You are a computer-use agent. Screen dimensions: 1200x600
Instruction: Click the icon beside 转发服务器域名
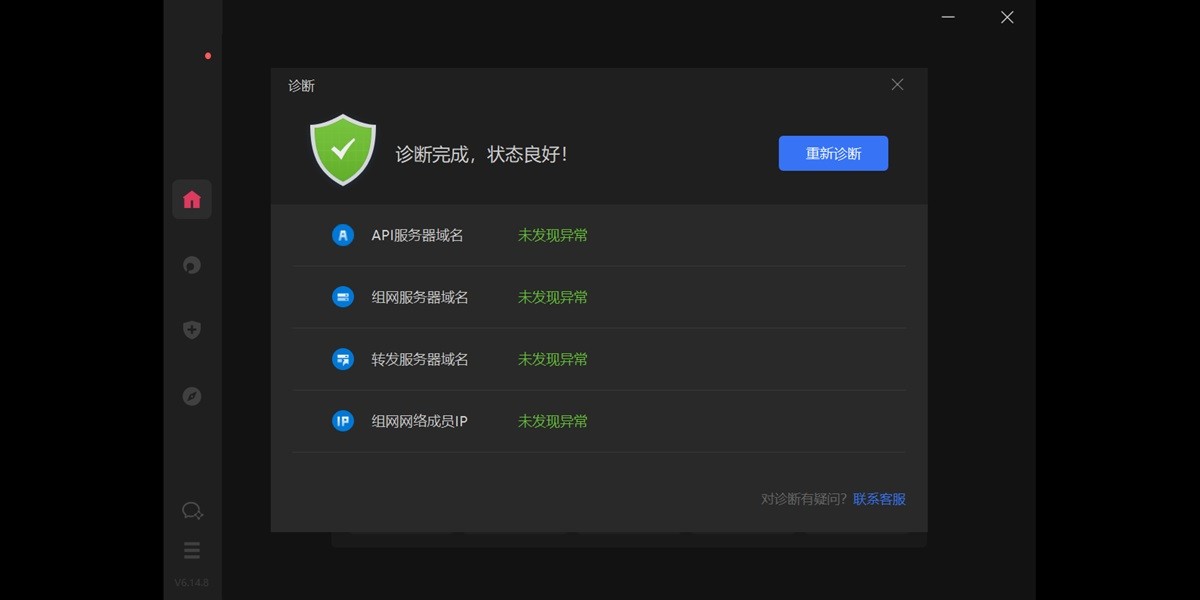(343, 359)
